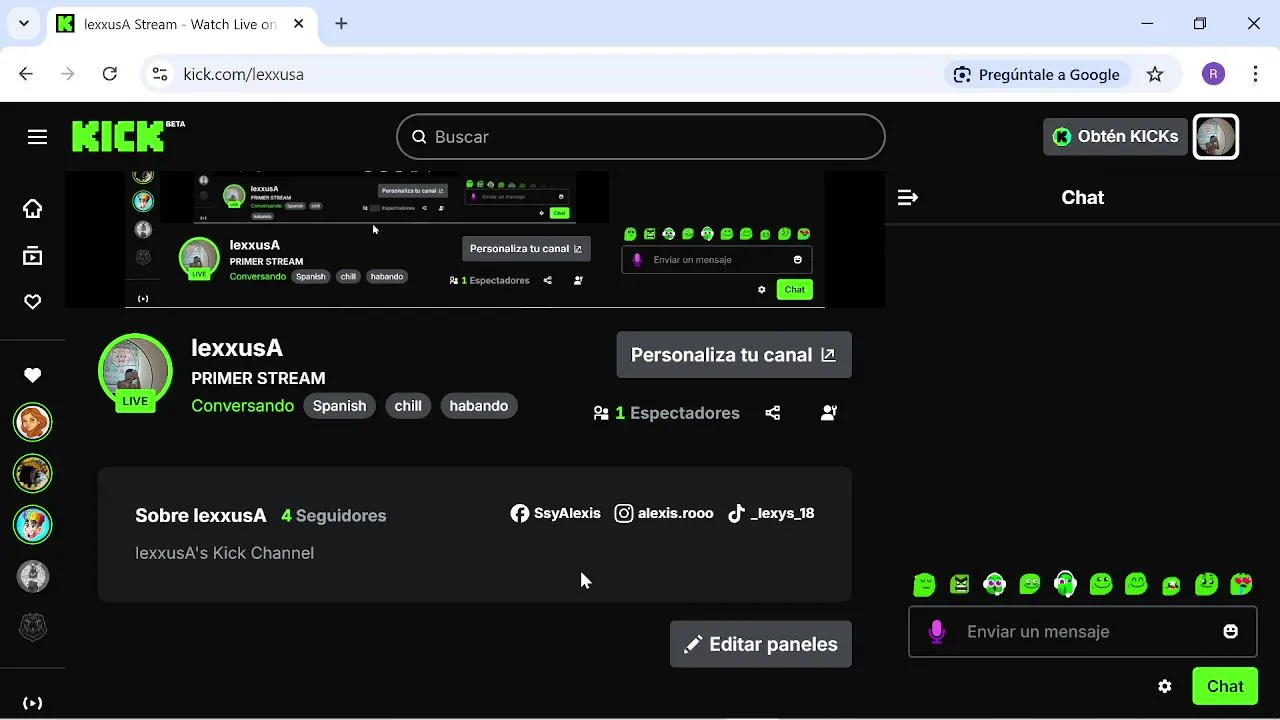Screen dimensions: 1280x720
Task: Click the lexxusA channel name
Action: [x=237, y=348]
